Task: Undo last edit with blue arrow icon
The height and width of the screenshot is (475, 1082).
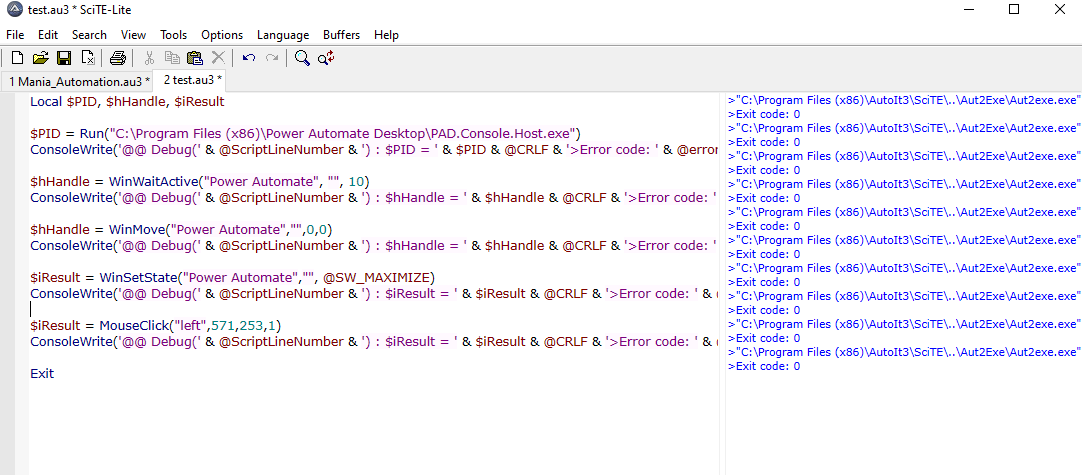Action: click(x=249, y=58)
